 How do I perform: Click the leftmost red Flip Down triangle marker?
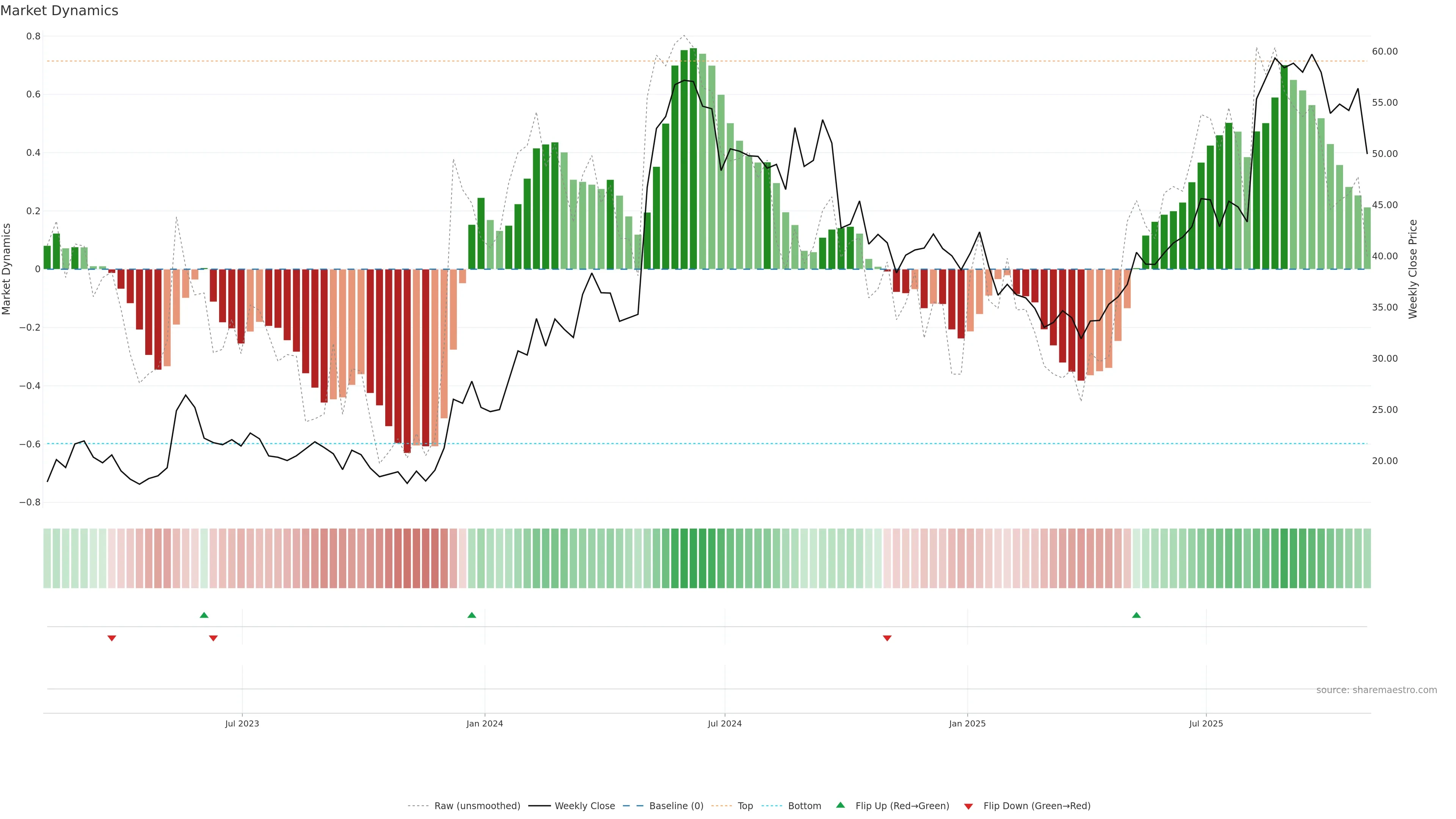(x=112, y=638)
